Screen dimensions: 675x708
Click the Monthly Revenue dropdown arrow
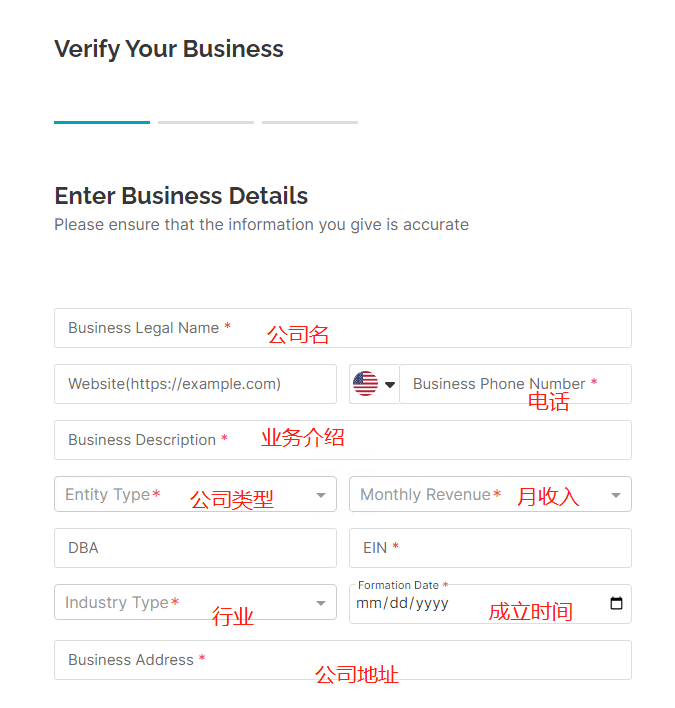pos(616,495)
